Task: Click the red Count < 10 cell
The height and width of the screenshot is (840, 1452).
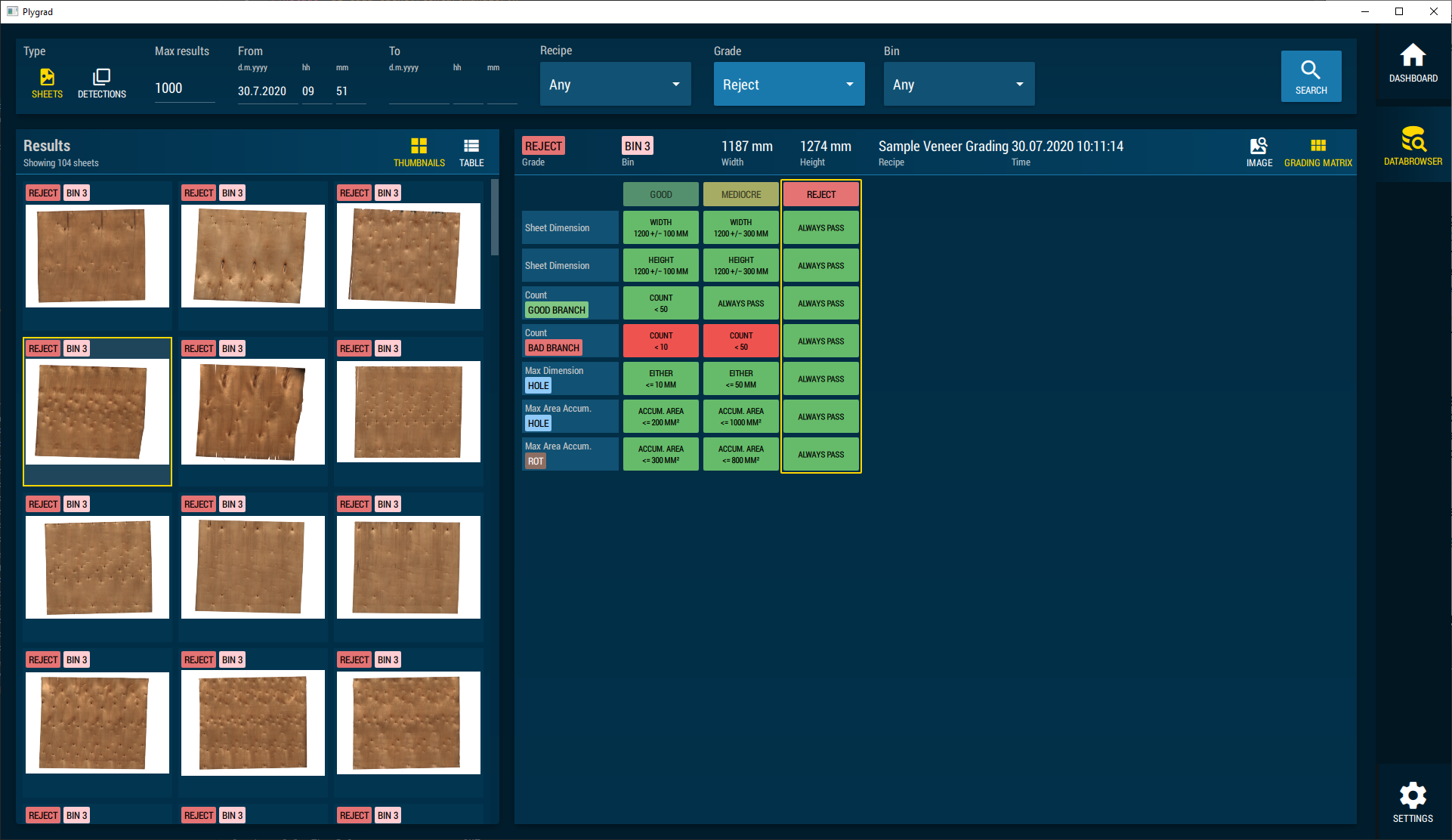Action: [x=660, y=341]
